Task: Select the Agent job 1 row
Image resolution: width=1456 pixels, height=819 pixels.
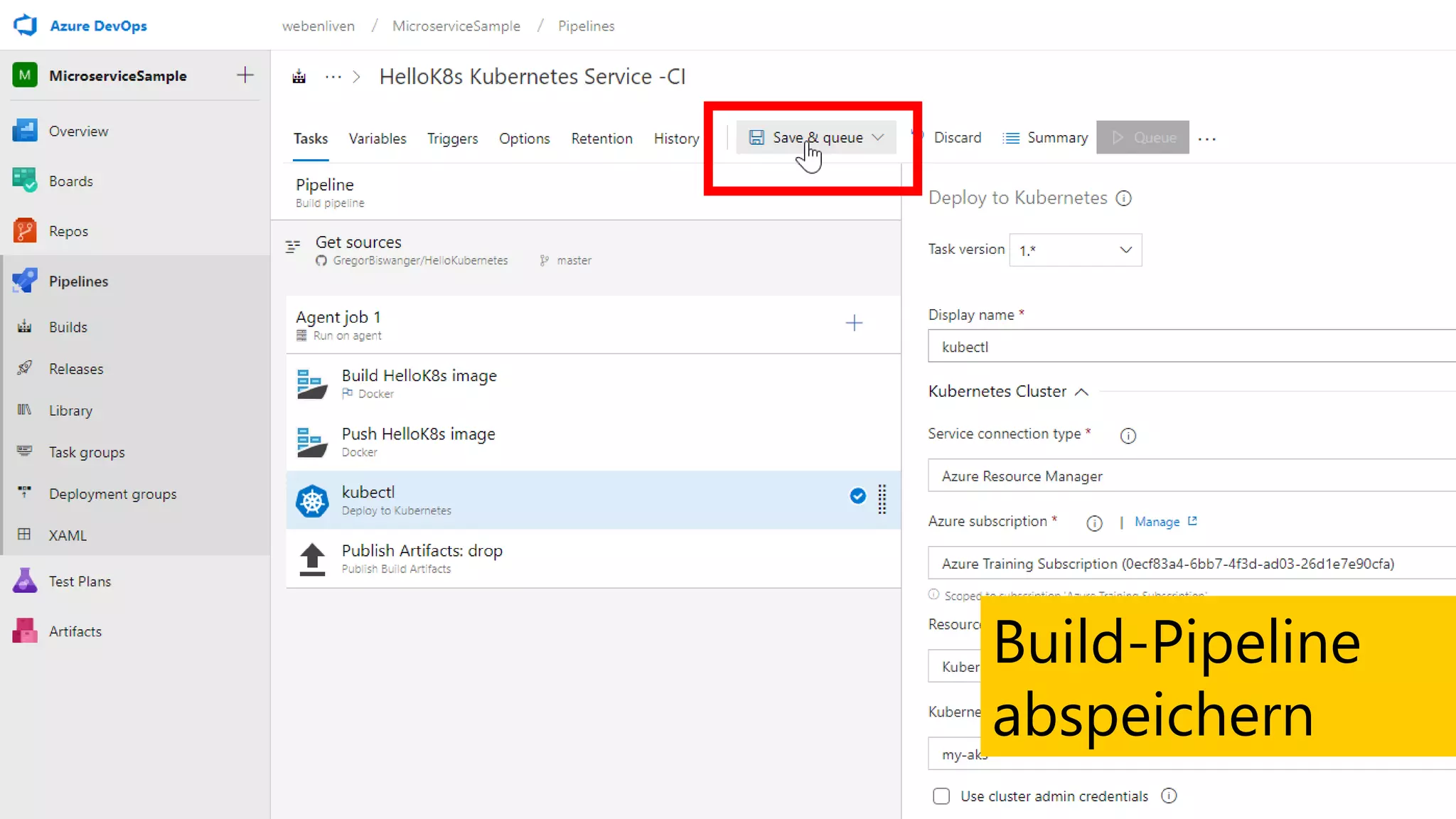Action: (593, 324)
